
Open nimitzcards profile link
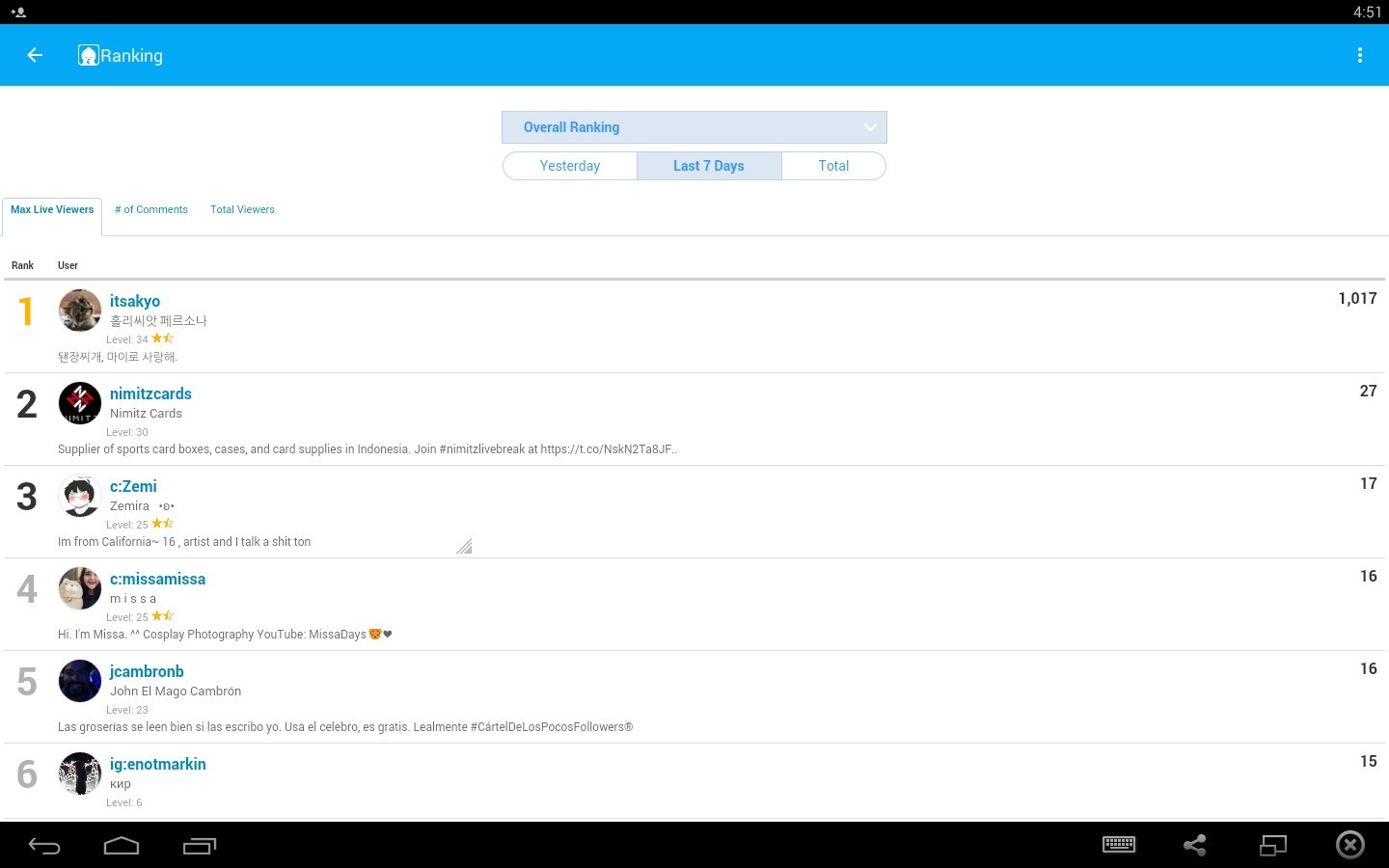[x=150, y=393]
